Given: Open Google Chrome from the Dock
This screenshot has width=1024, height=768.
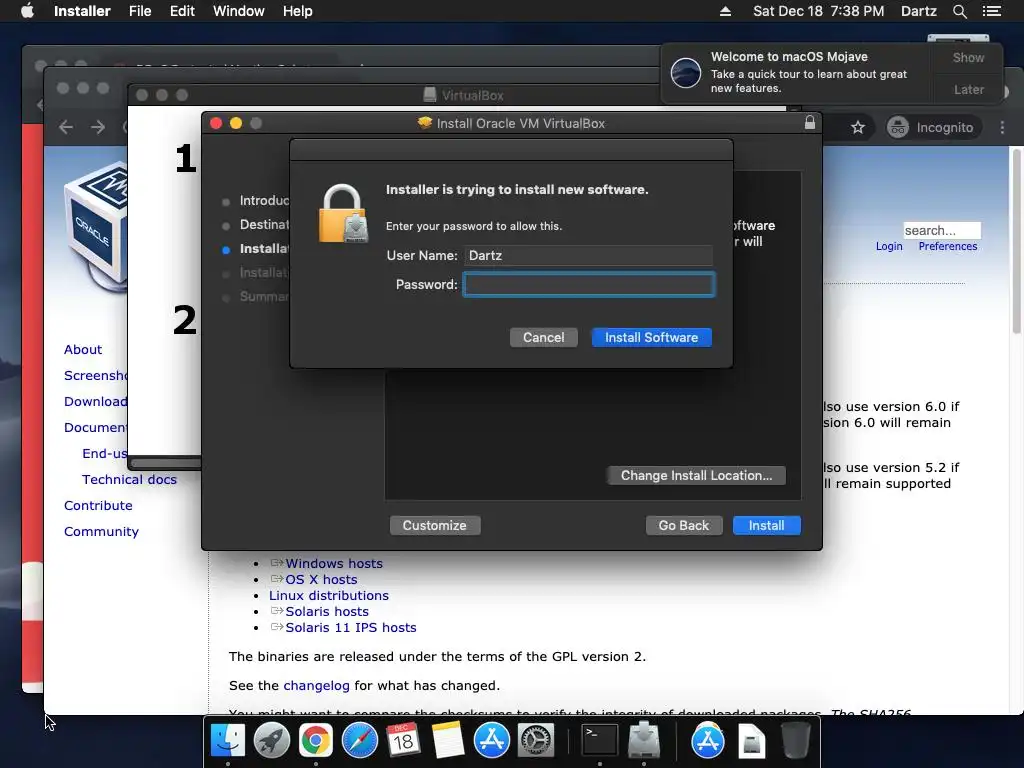Looking at the screenshot, I should click(315, 741).
